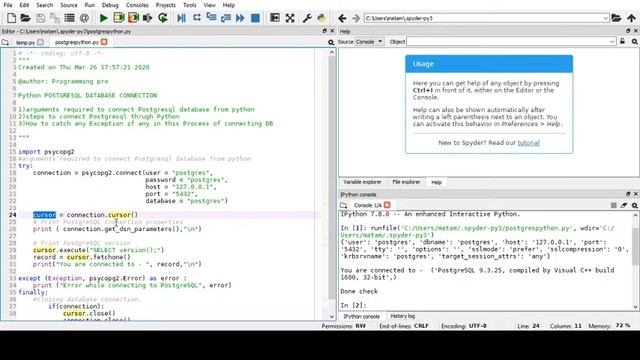Image resolution: width=640 pixels, height=360 pixels.
Task: Create a new file with toolbar icon
Action: click(x=11, y=18)
